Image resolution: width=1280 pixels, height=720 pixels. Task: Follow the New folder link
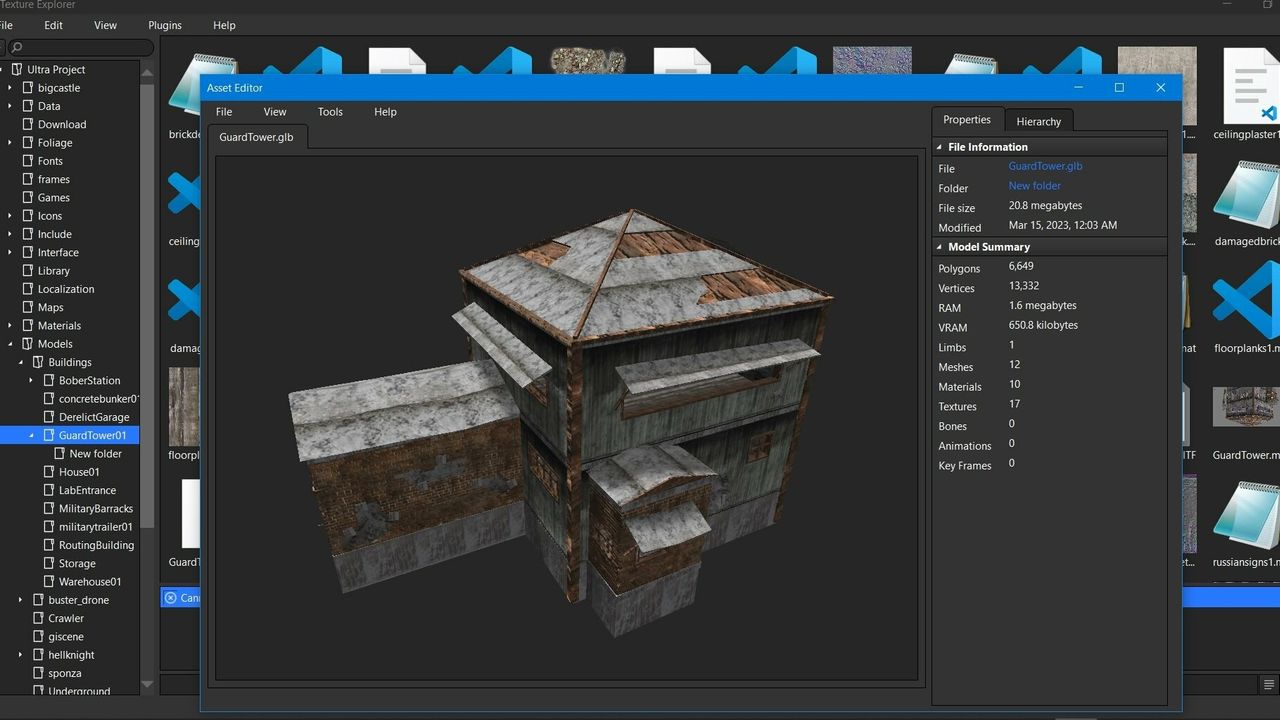pyautogui.click(x=1034, y=186)
